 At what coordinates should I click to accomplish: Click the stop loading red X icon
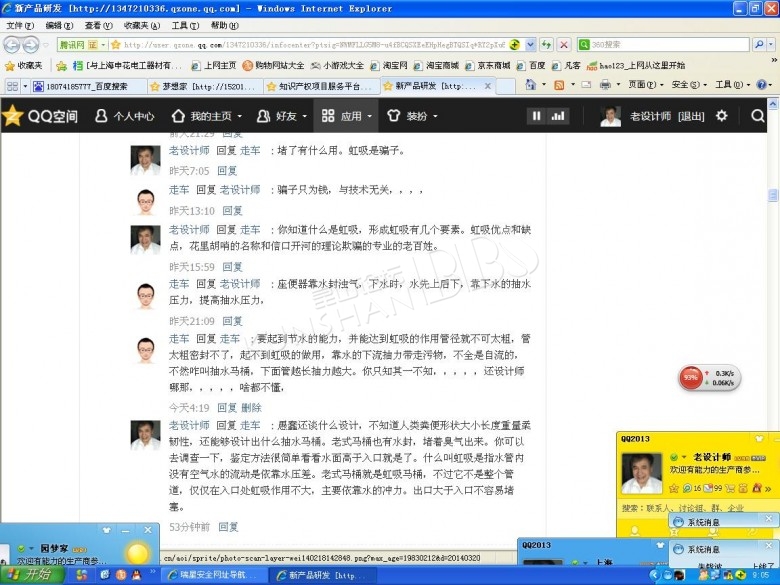pyautogui.click(x=564, y=45)
